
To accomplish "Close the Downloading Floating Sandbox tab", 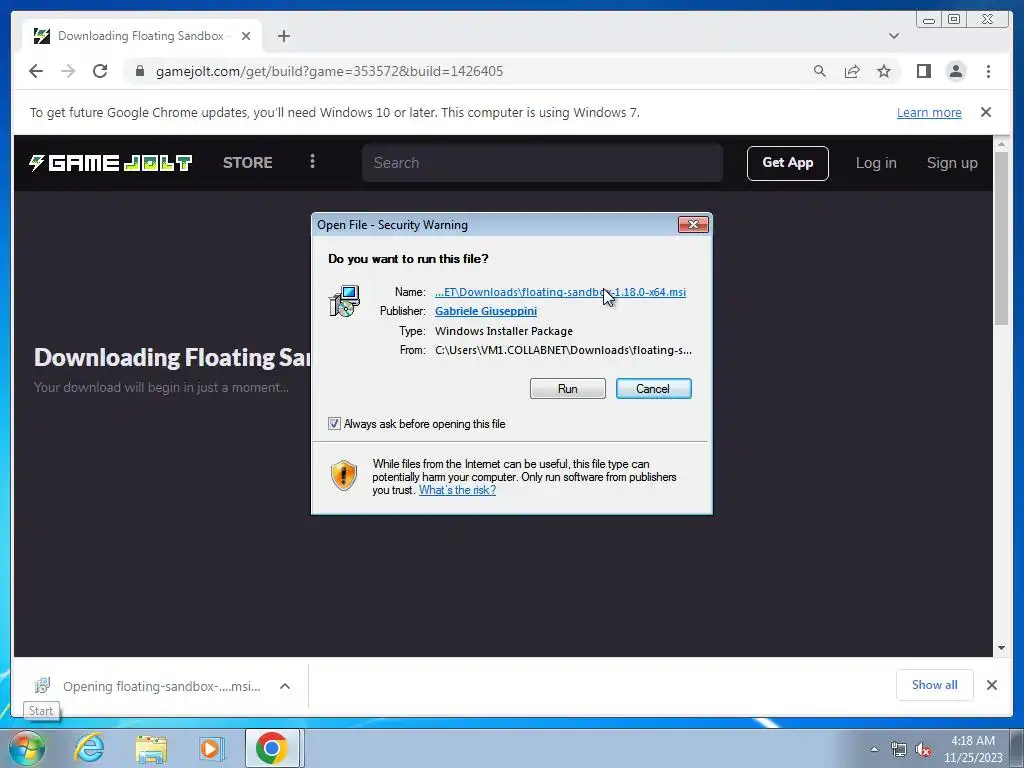I will coord(246,36).
